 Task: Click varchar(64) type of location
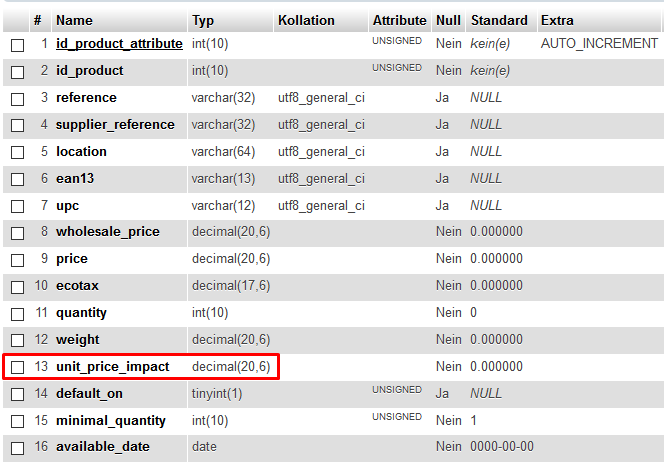223,152
